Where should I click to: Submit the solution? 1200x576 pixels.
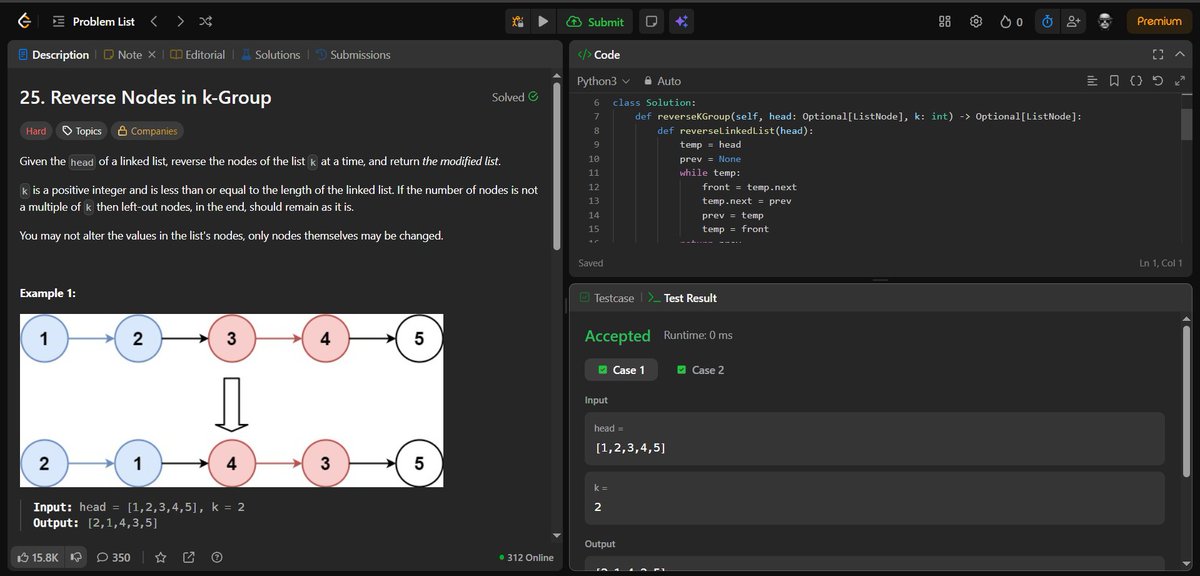pyautogui.click(x=596, y=21)
